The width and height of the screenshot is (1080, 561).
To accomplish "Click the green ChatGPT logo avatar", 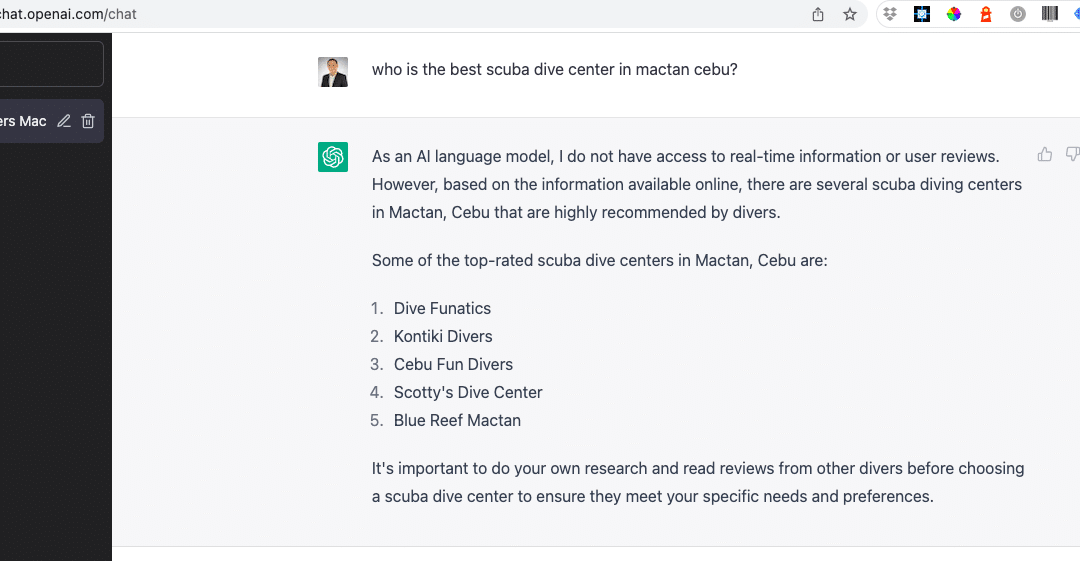I will 333,156.
